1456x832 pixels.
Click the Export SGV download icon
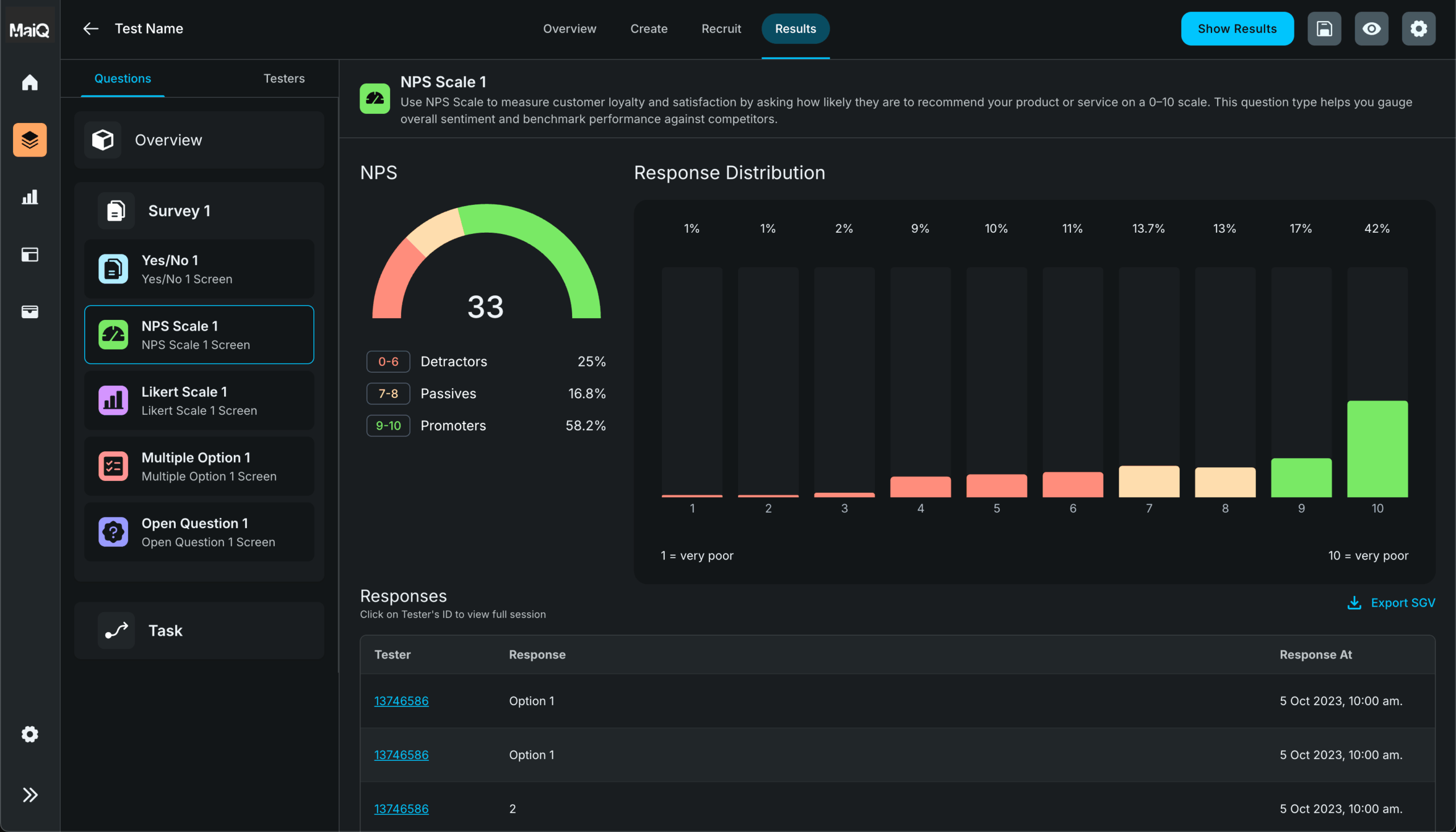click(1354, 603)
